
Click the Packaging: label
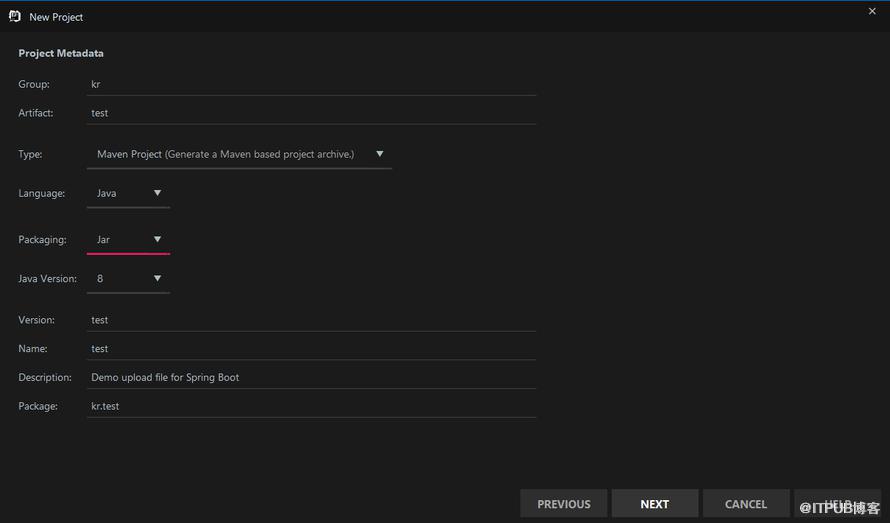click(x=42, y=240)
